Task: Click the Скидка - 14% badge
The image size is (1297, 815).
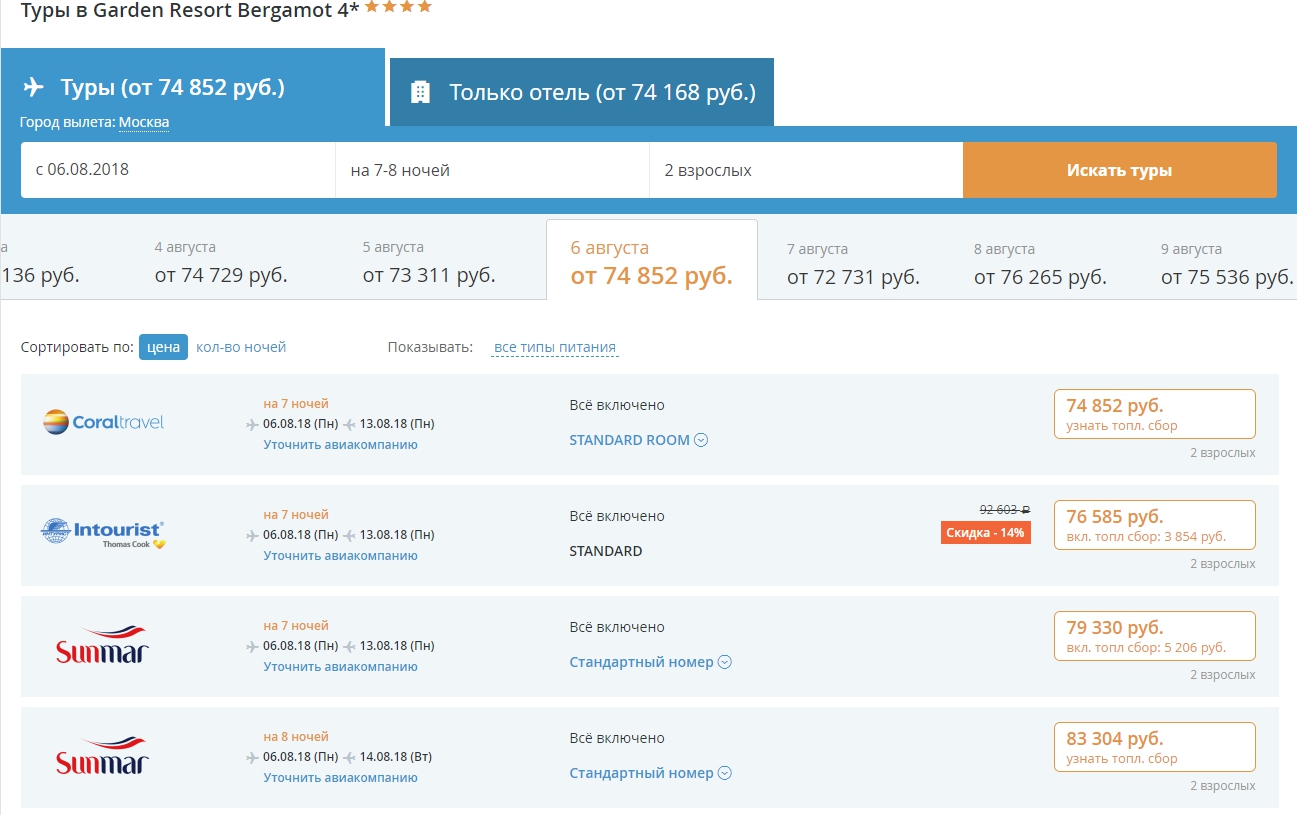Action: click(985, 533)
